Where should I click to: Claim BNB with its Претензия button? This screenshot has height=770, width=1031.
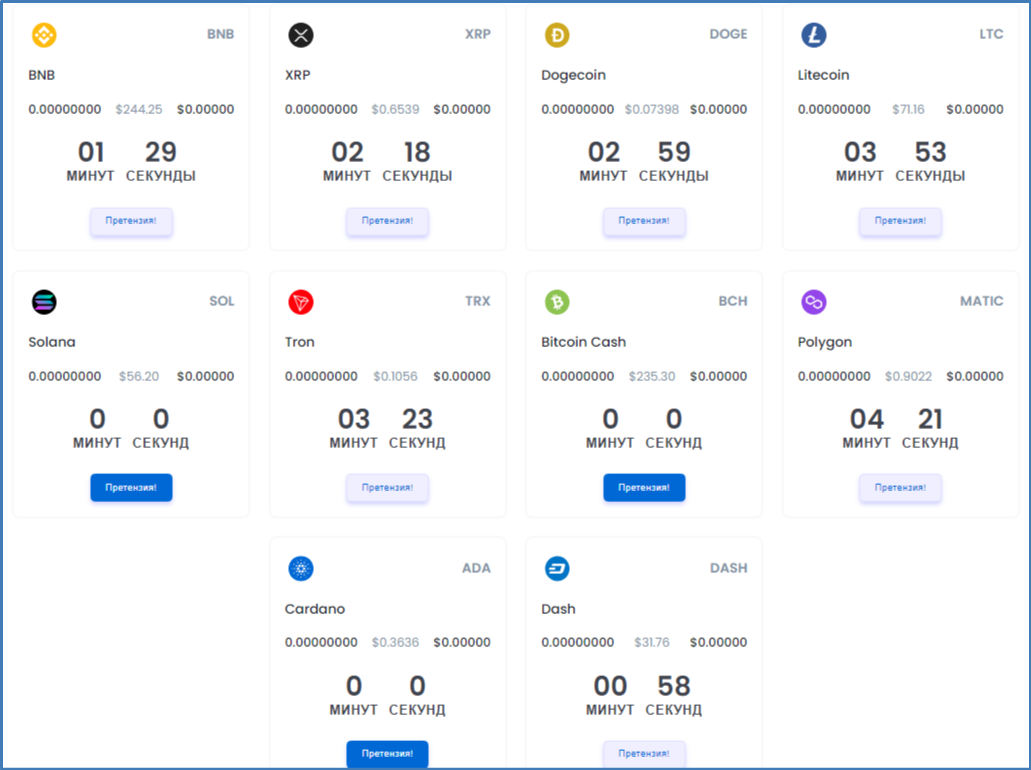[131, 221]
